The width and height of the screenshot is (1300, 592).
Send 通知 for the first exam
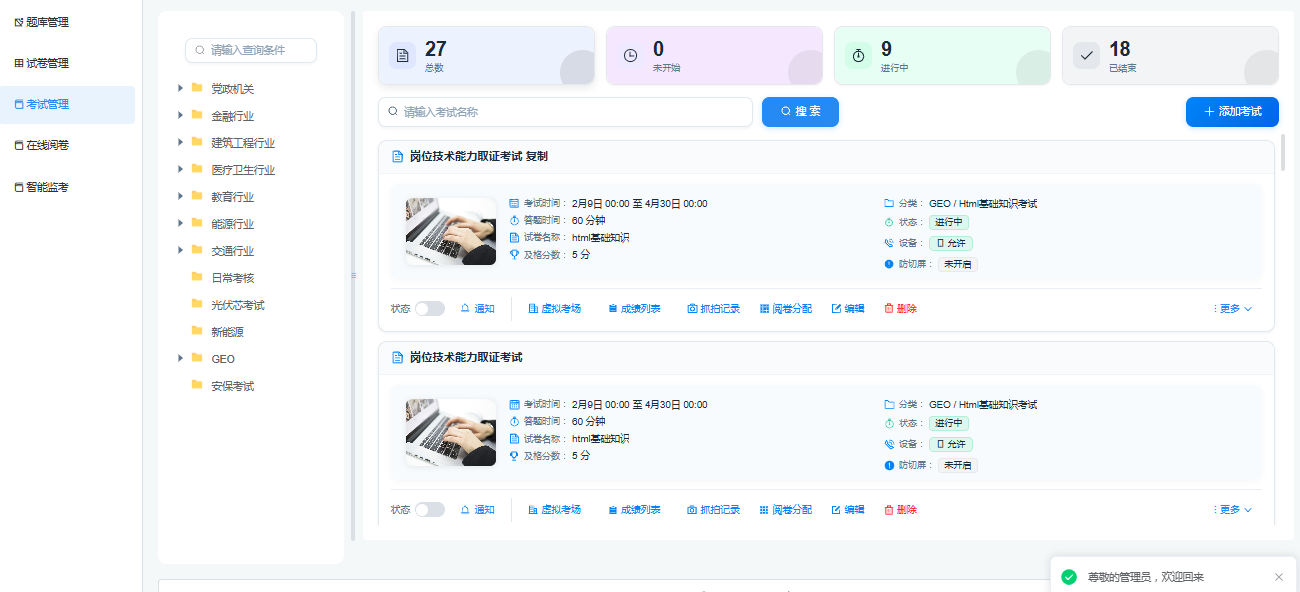(x=478, y=308)
